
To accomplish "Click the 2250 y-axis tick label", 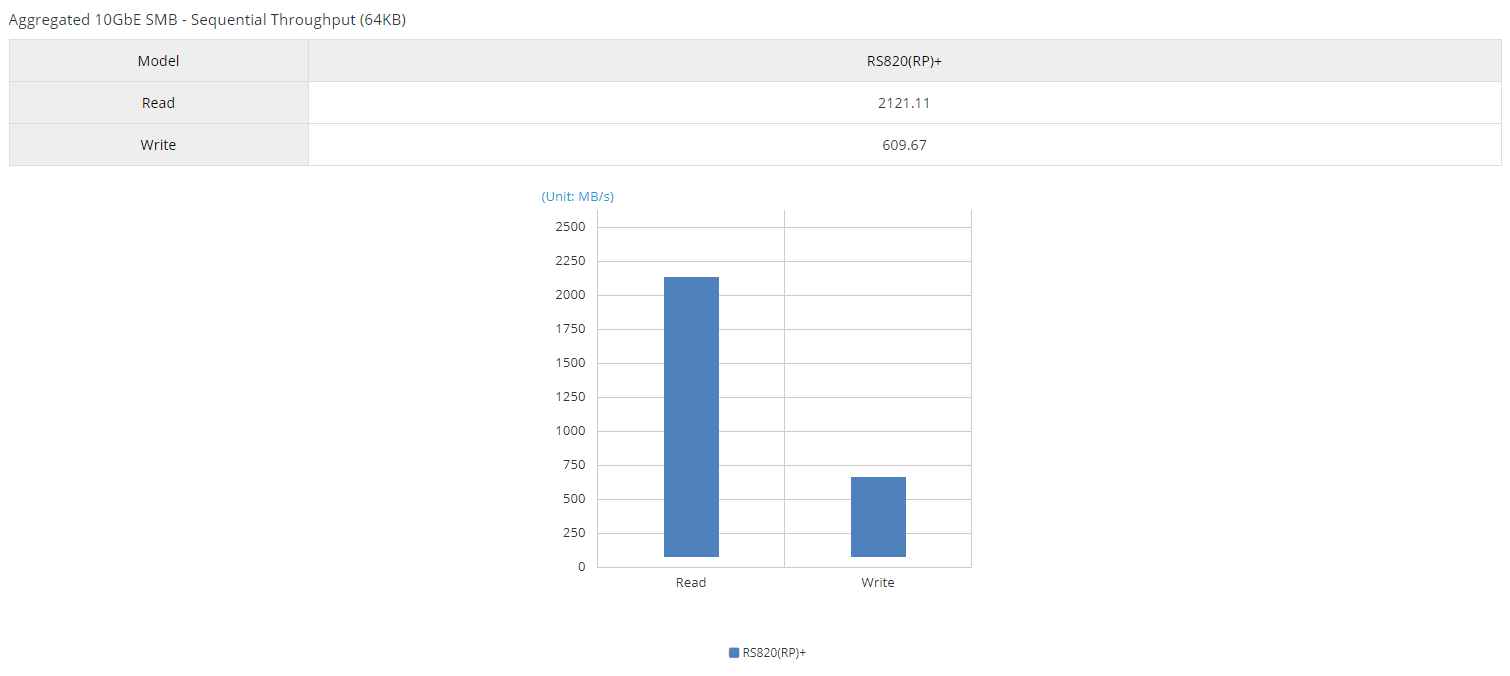I will click(570, 261).
